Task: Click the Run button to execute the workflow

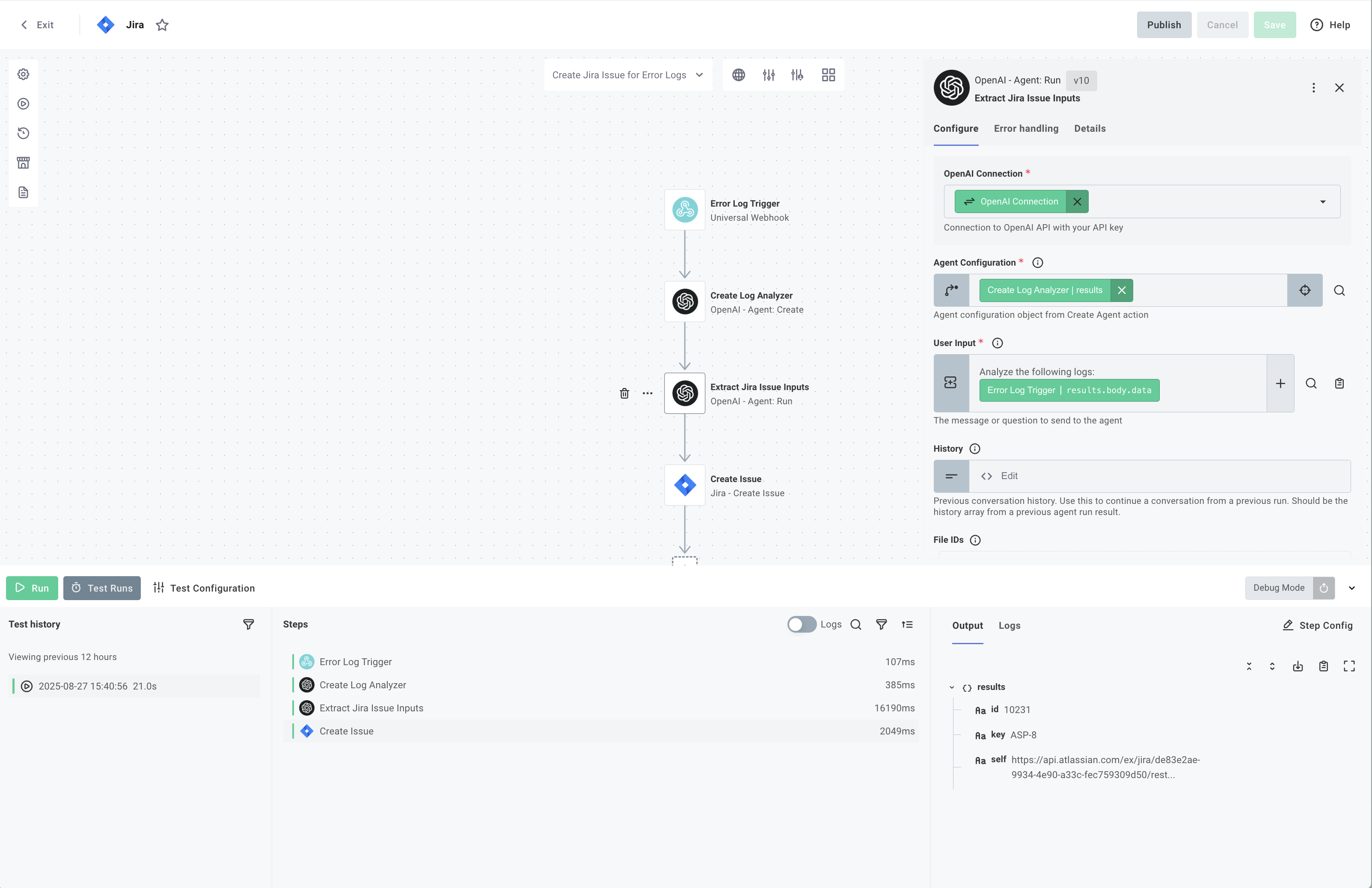Action: click(32, 588)
